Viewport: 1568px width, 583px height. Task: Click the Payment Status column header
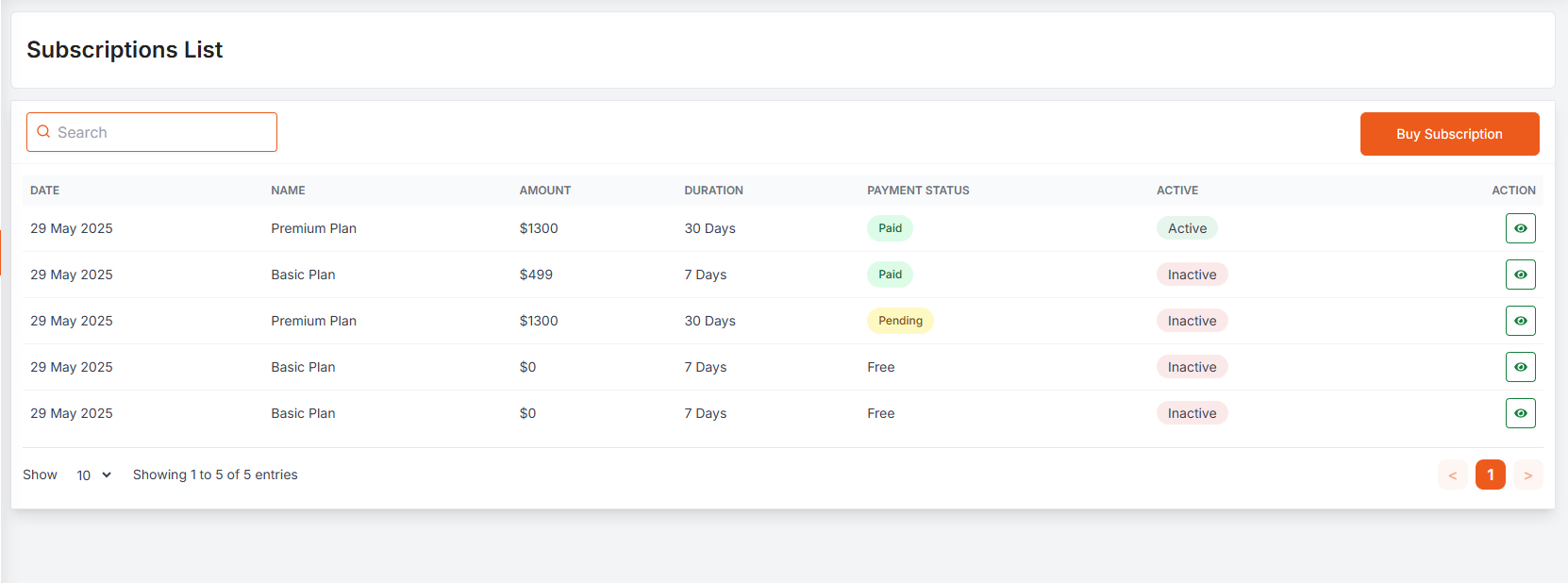(918, 191)
